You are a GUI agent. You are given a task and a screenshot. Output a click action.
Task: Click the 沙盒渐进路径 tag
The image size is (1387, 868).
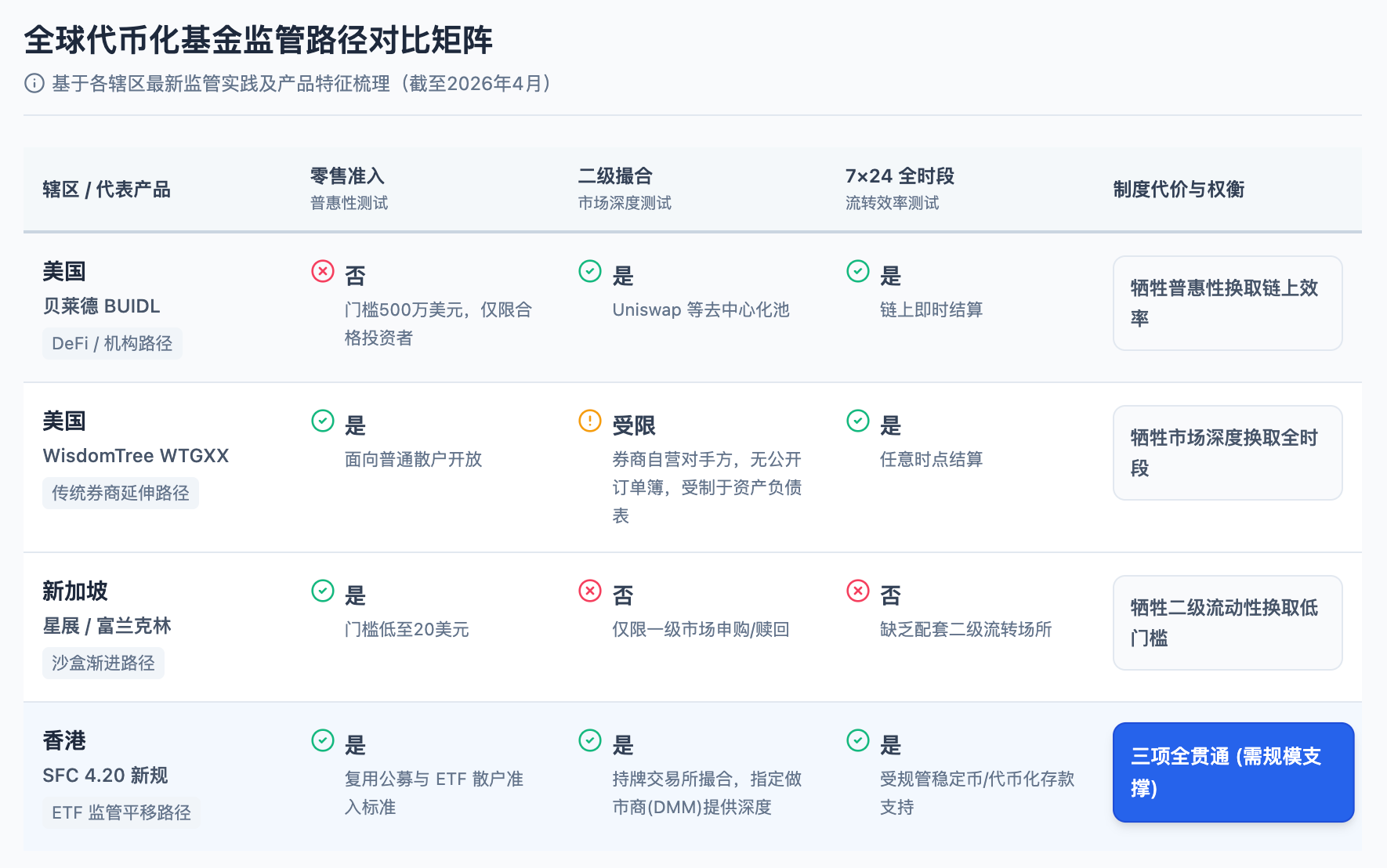pos(103,663)
